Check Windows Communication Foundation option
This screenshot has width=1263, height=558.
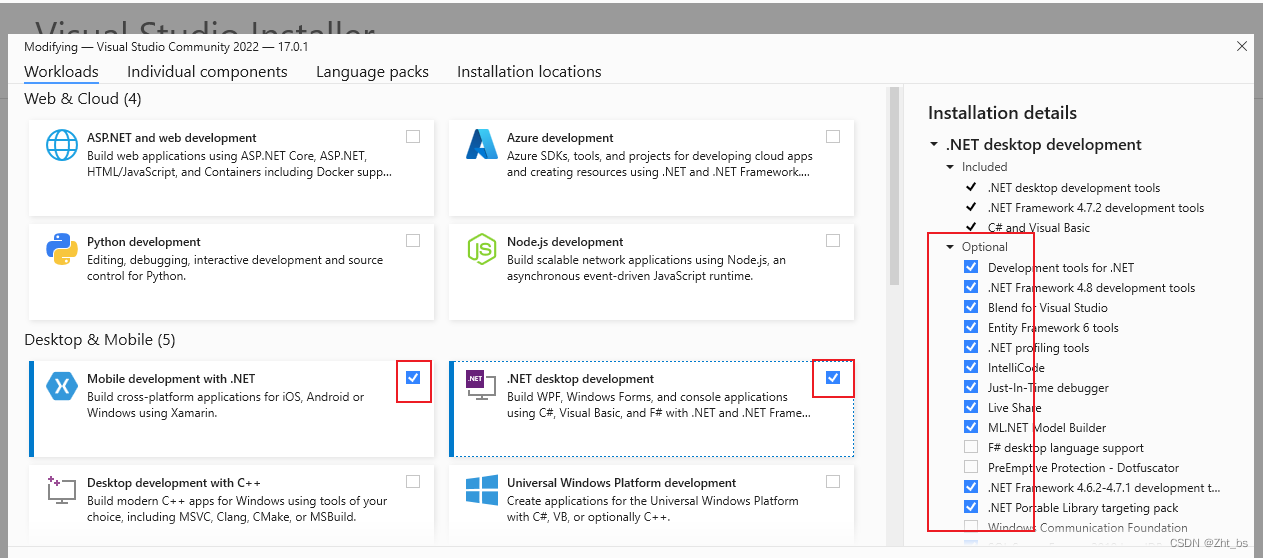[971, 527]
